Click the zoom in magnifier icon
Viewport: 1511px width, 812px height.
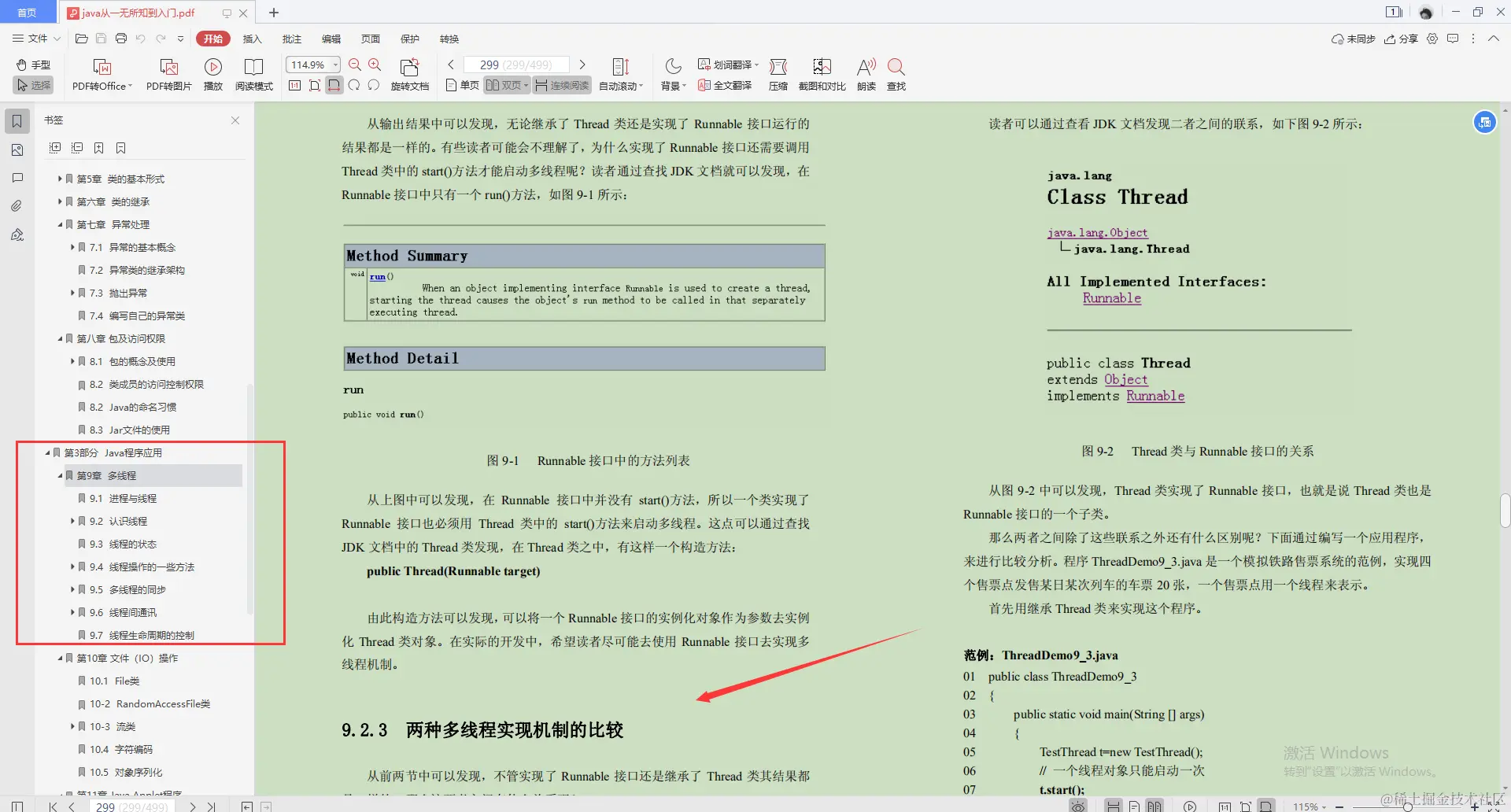[375, 65]
